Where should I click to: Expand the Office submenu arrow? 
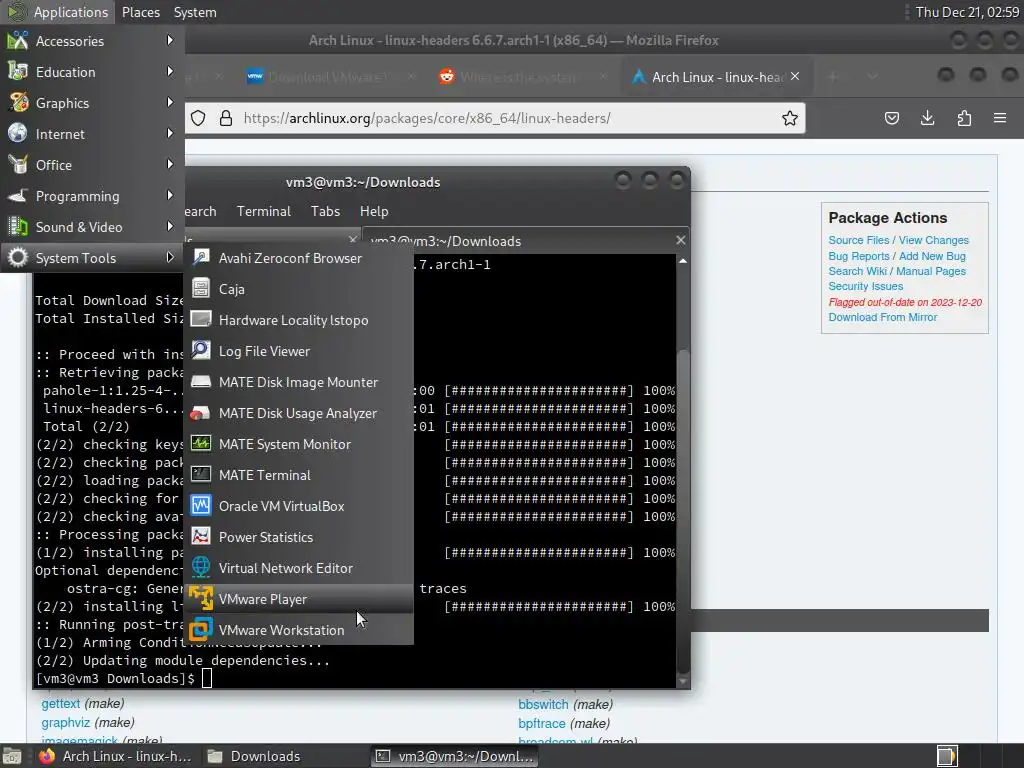pyautogui.click(x=170, y=164)
